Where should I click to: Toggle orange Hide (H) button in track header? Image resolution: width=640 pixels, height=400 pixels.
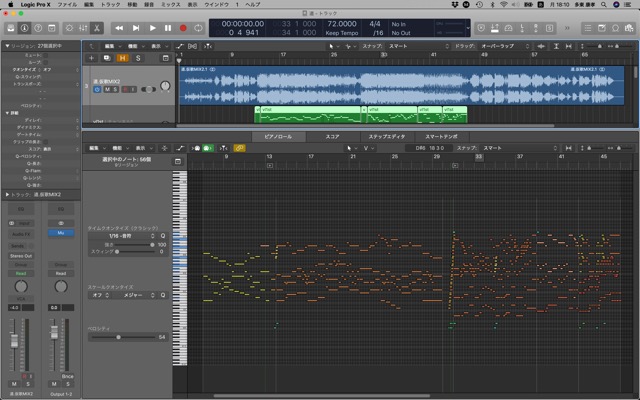coord(122,58)
